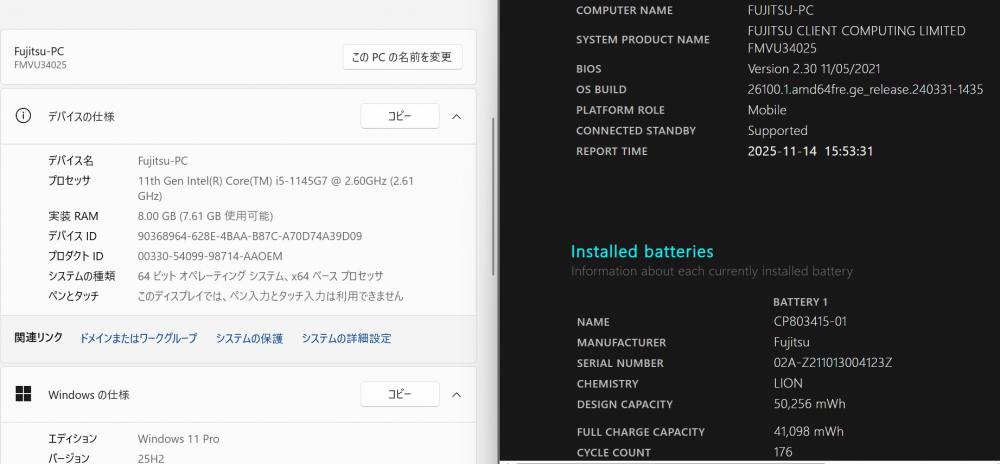Open the system protection link
This screenshot has height=464, width=1000.
click(249, 338)
